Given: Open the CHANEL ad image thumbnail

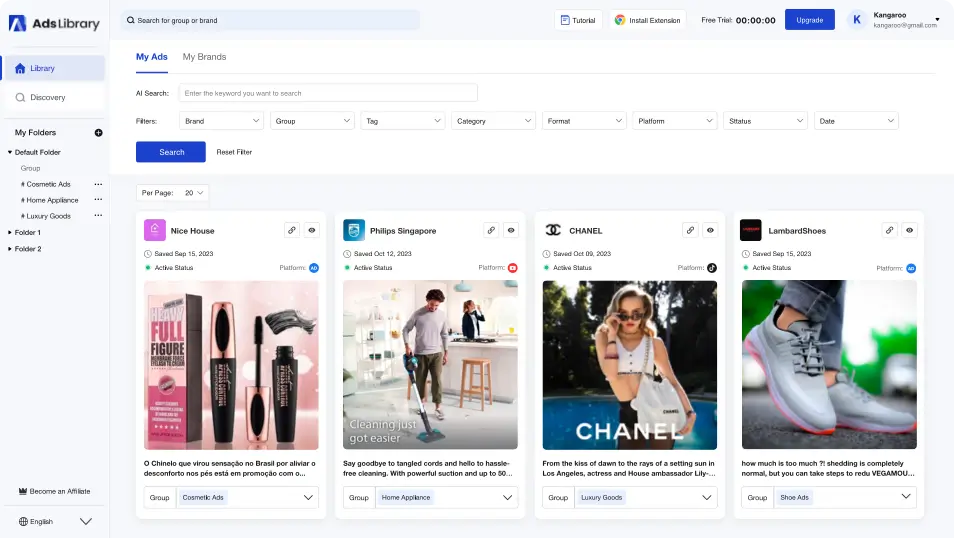Looking at the screenshot, I should click(629, 365).
